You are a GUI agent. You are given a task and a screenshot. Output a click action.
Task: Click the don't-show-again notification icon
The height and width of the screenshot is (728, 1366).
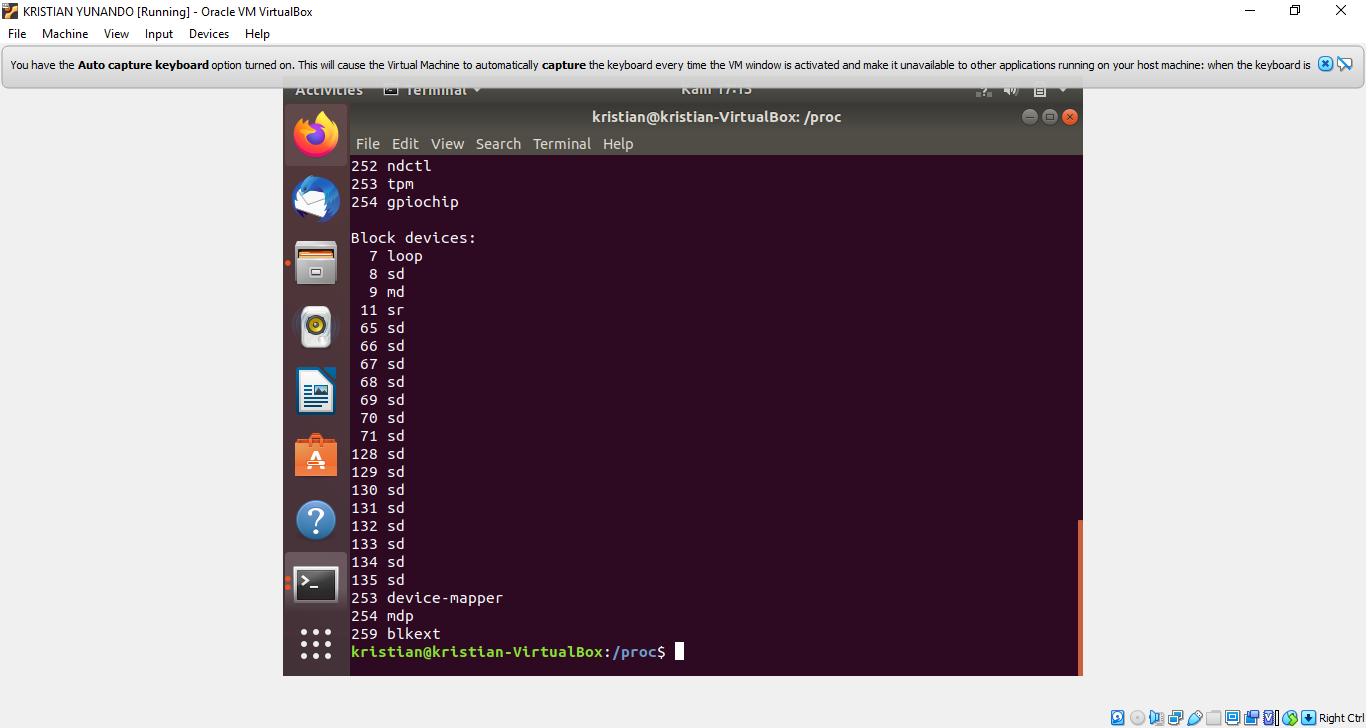click(1345, 64)
